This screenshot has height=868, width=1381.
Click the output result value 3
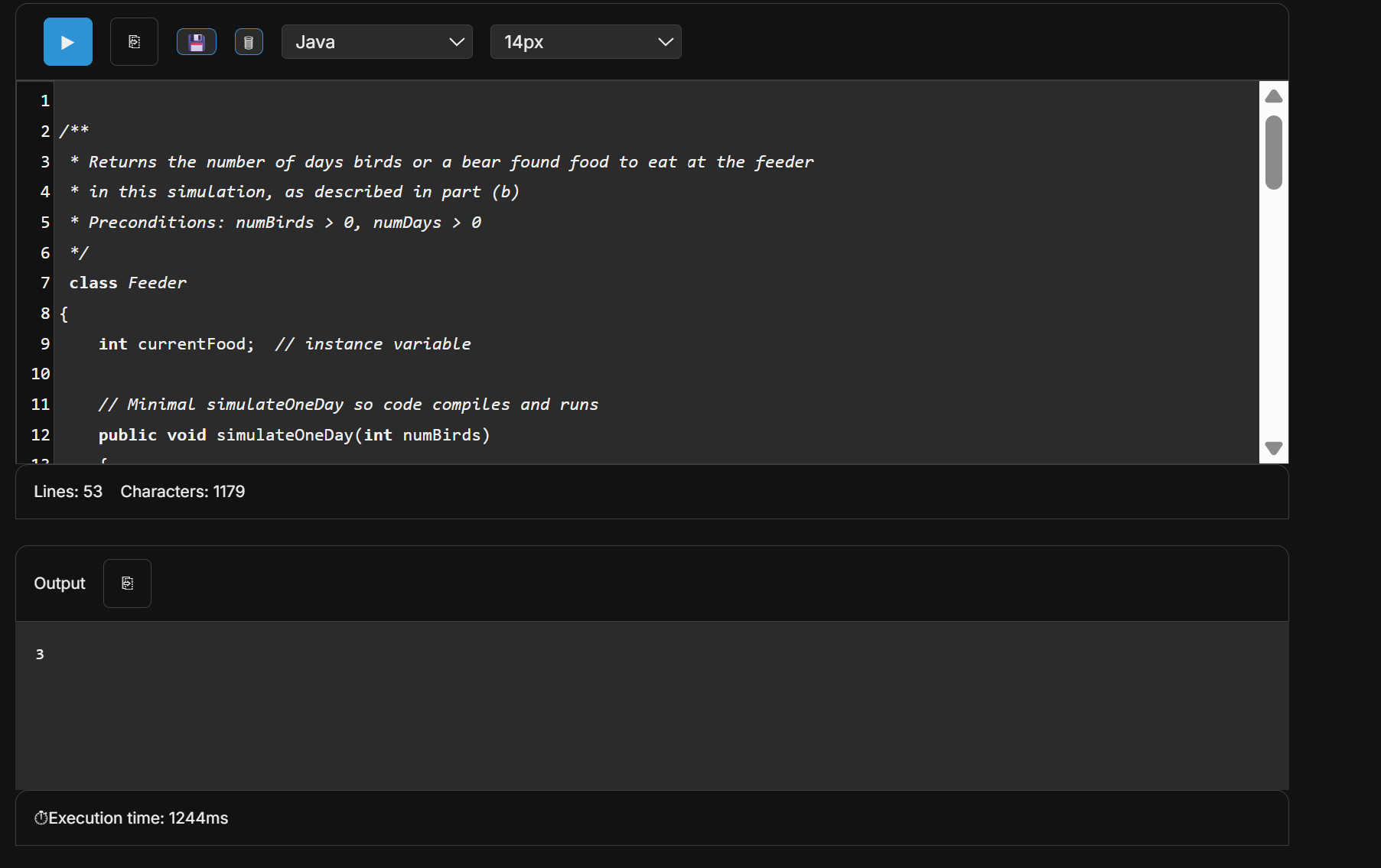40,655
